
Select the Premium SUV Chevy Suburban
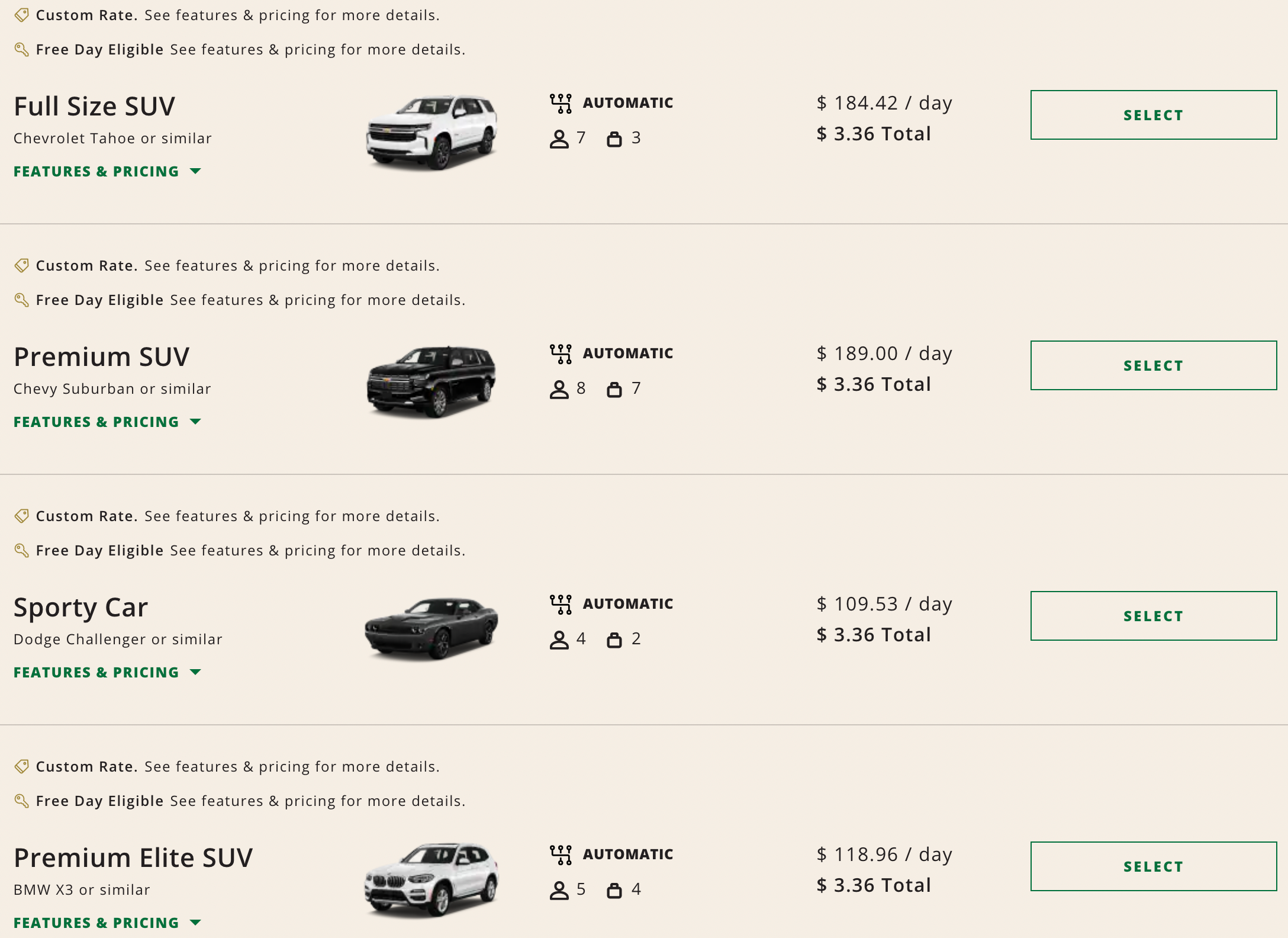point(1153,365)
